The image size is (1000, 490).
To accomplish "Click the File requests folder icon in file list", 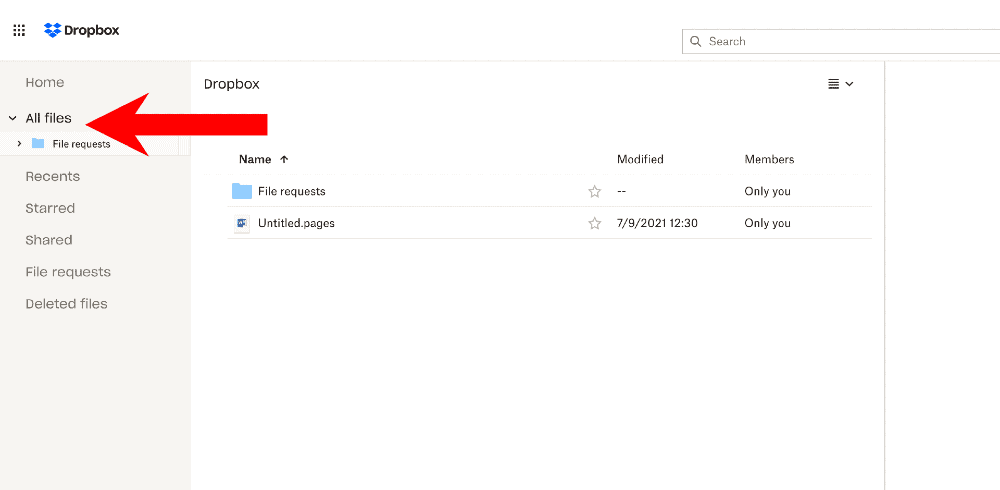I will click(x=242, y=191).
